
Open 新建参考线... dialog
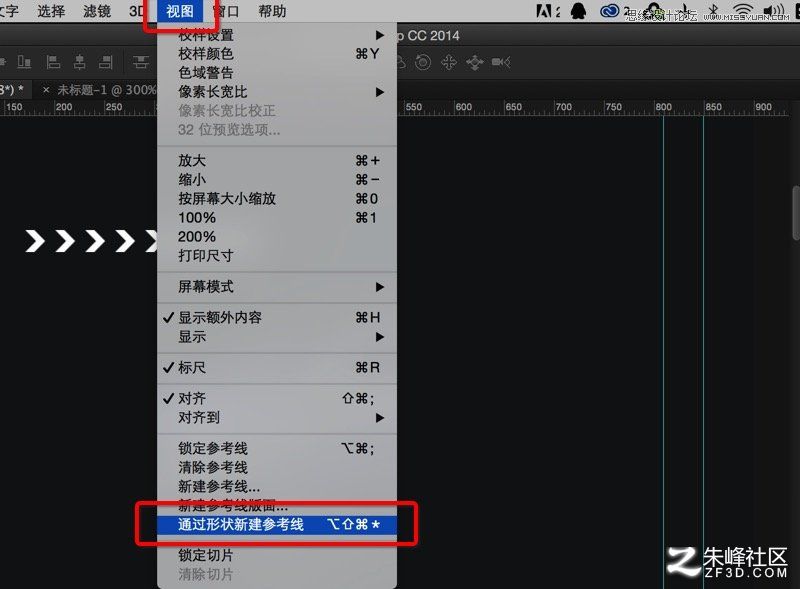pyautogui.click(x=277, y=486)
